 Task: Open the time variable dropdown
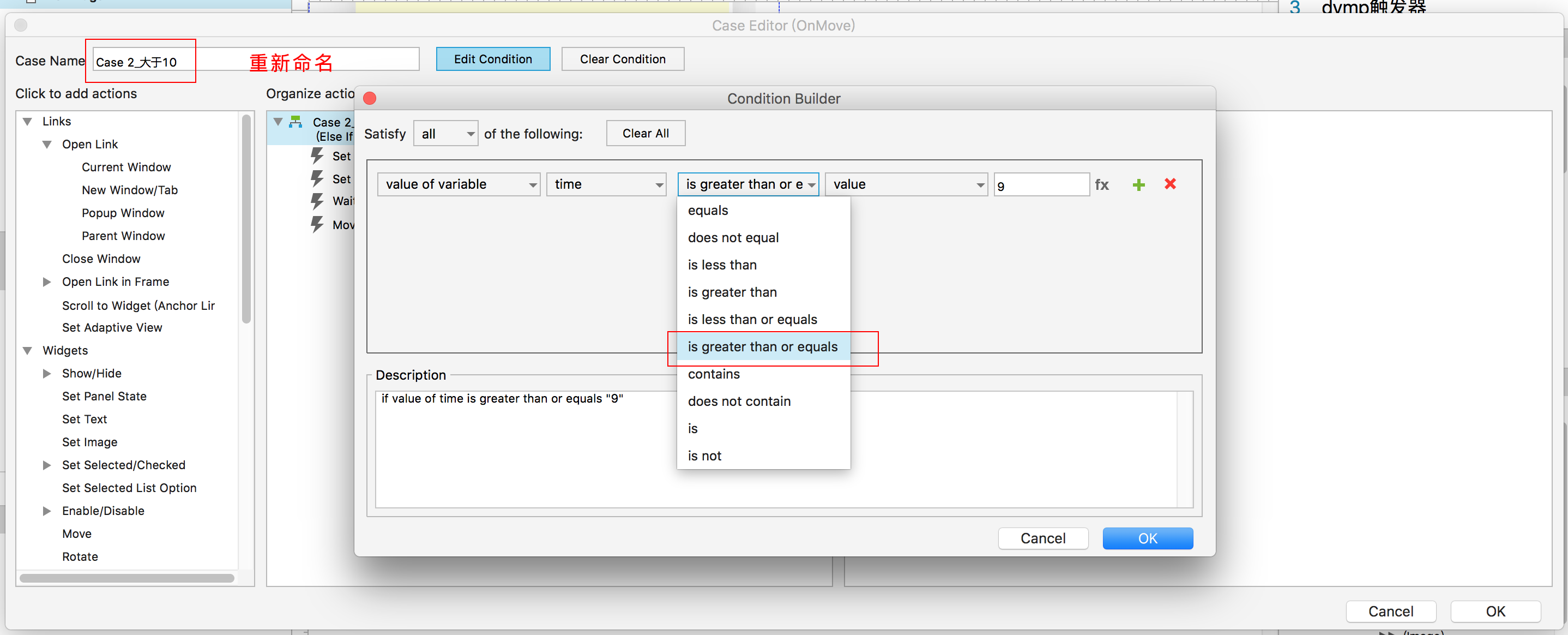606,184
